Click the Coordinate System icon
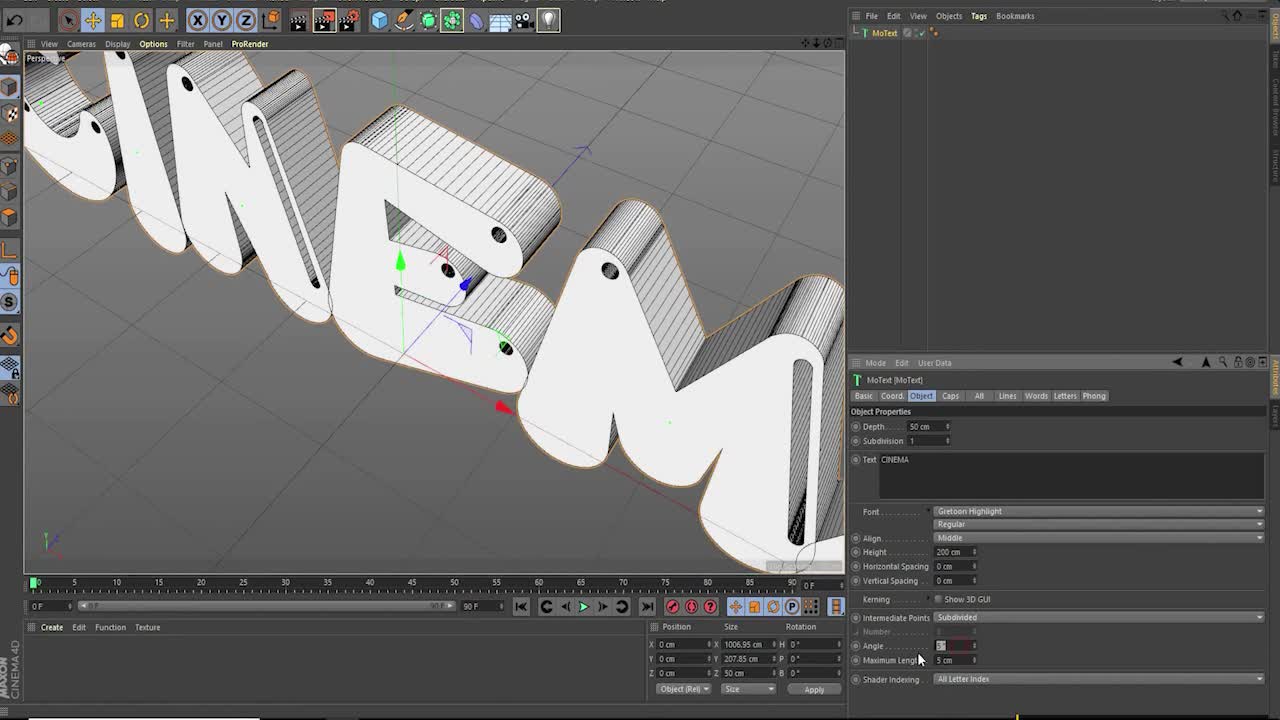 pyautogui.click(x=271, y=20)
